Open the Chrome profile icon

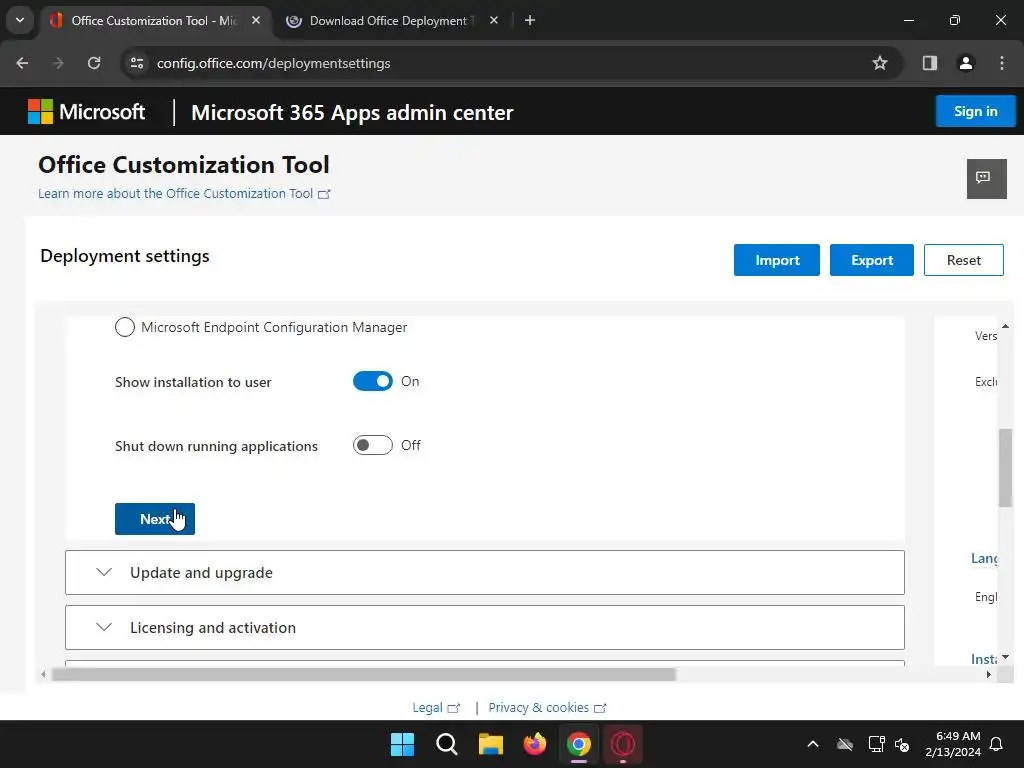pos(966,63)
